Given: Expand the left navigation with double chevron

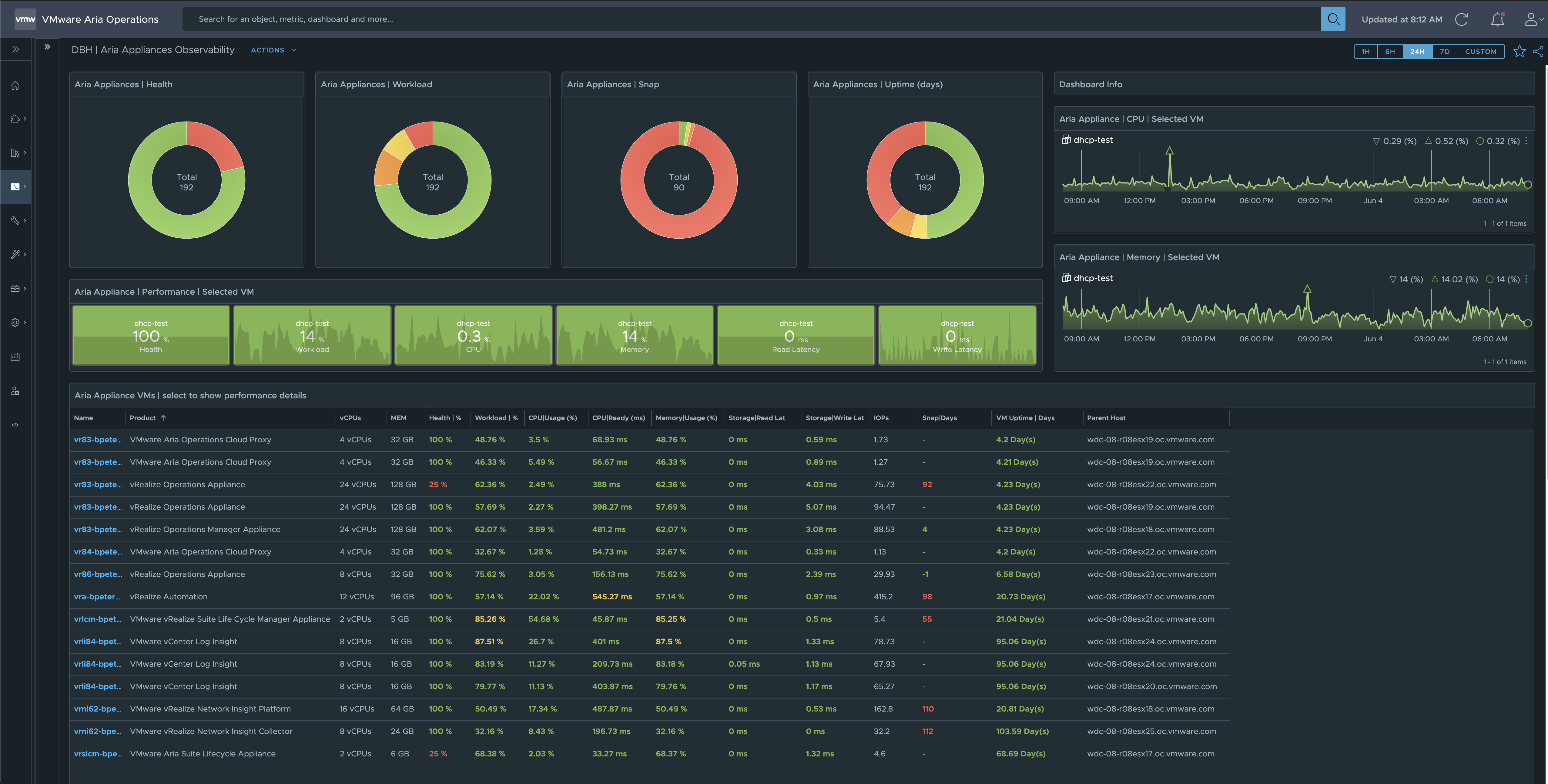Looking at the screenshot, I should [x=16, y=49].
